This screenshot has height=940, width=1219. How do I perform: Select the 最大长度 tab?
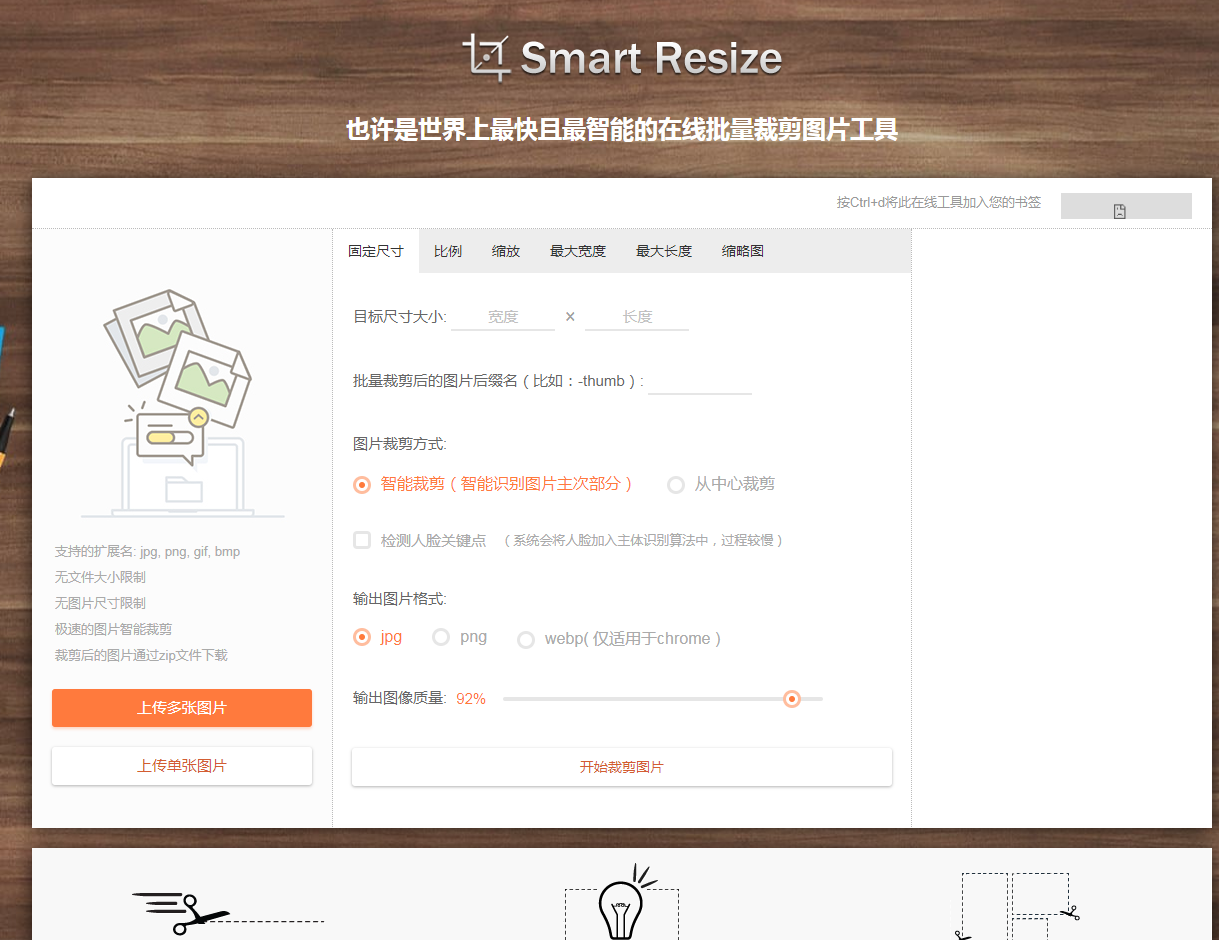(664, 251)
